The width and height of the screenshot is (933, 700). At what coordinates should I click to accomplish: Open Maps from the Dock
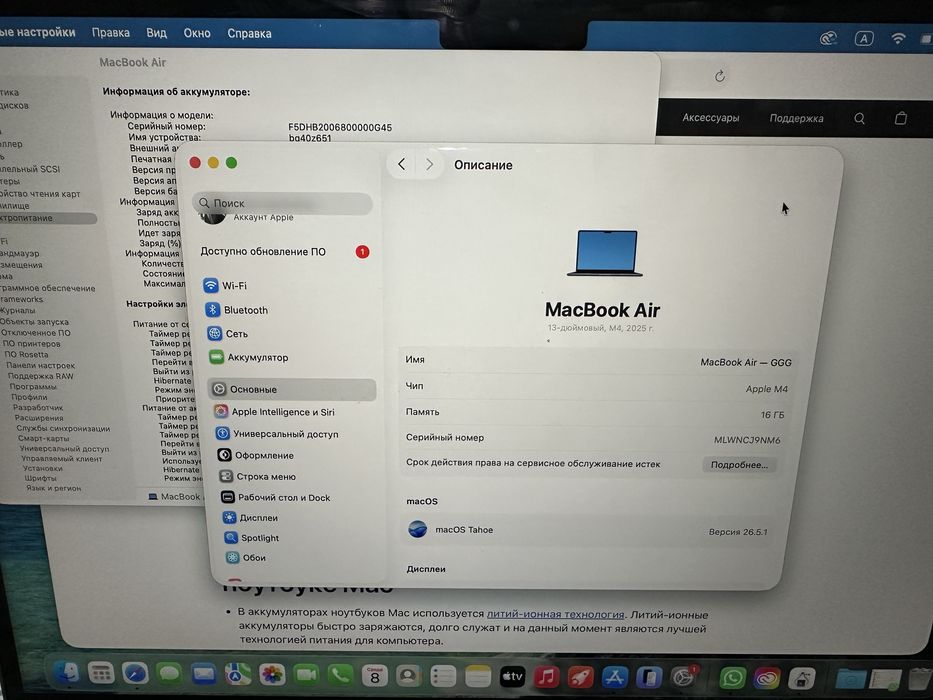(x=237, y=674)
